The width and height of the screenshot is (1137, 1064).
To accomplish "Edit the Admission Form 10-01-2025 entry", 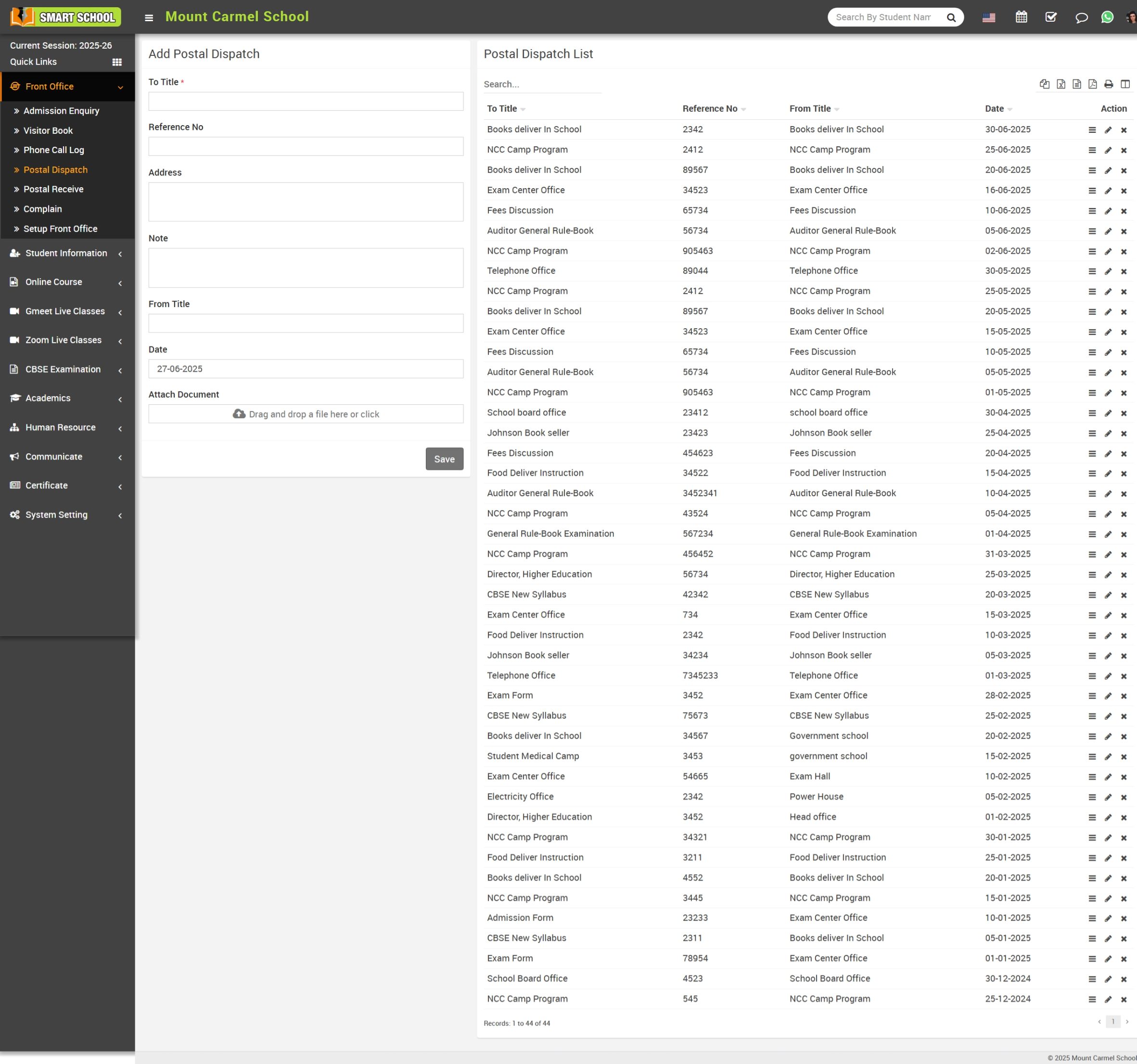I will [1108, 918].
